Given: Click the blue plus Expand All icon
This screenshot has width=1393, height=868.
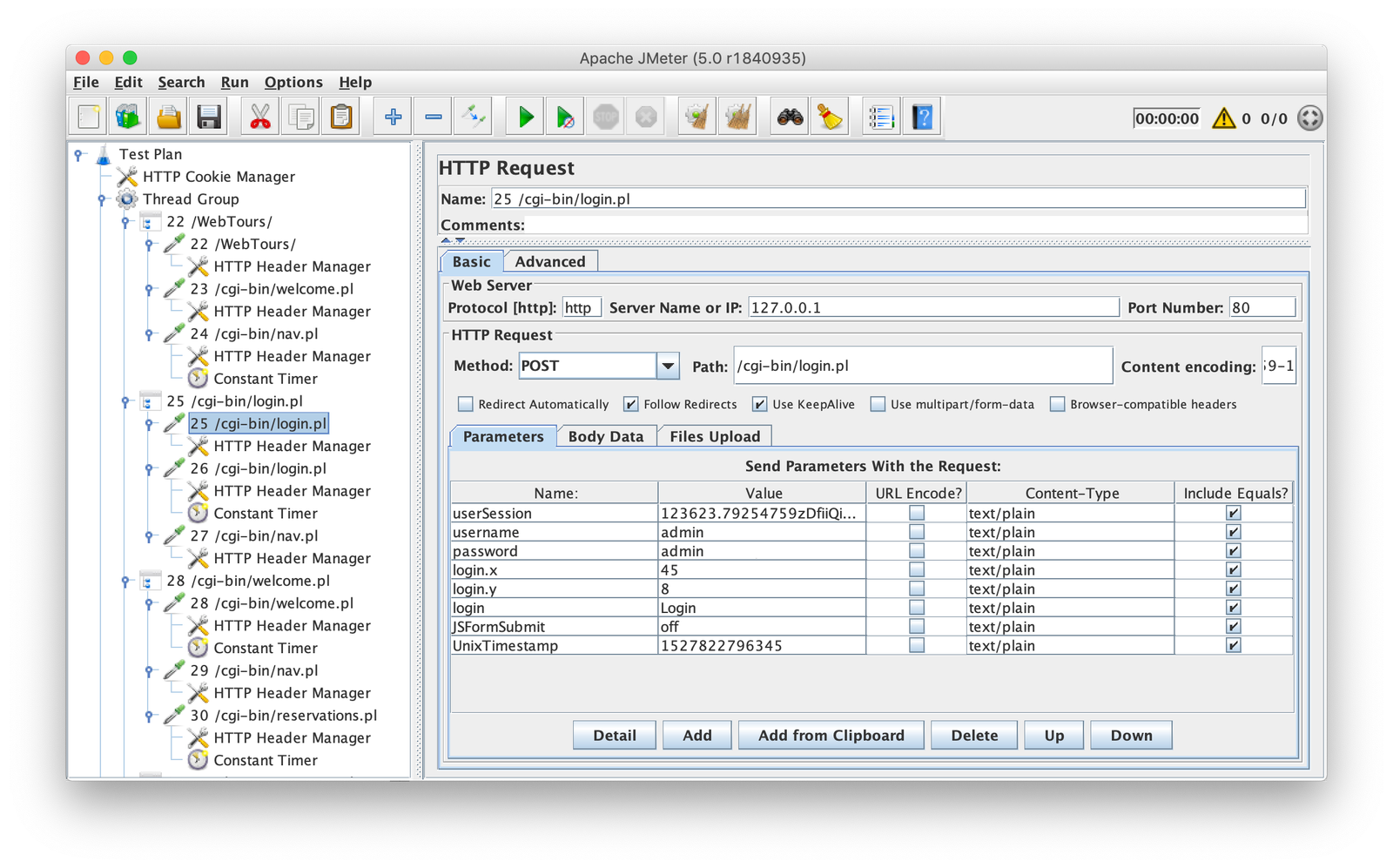Looking at the screenshot, I should [x=393, y=117].
